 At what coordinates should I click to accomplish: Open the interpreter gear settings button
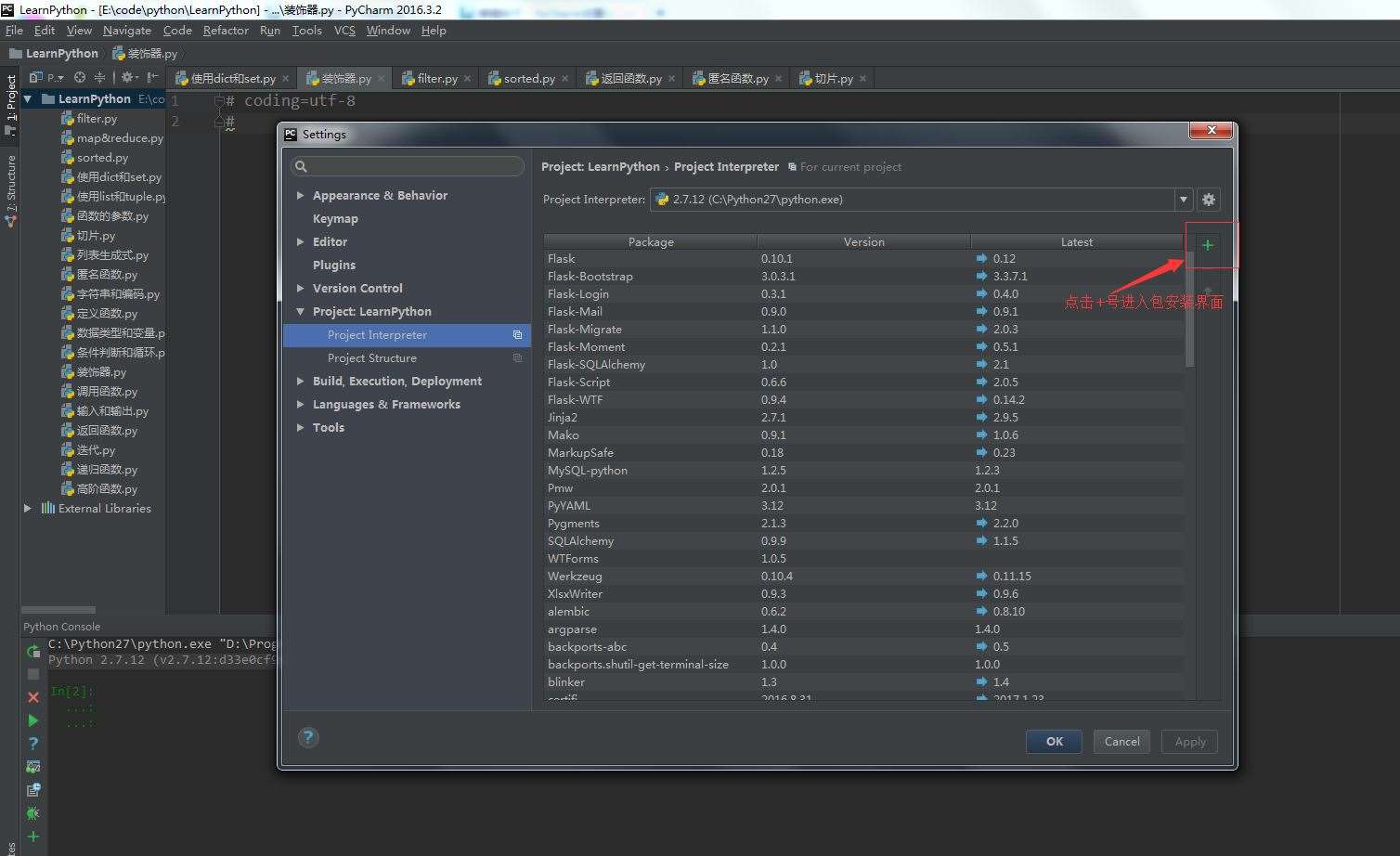coord(1208,200)
